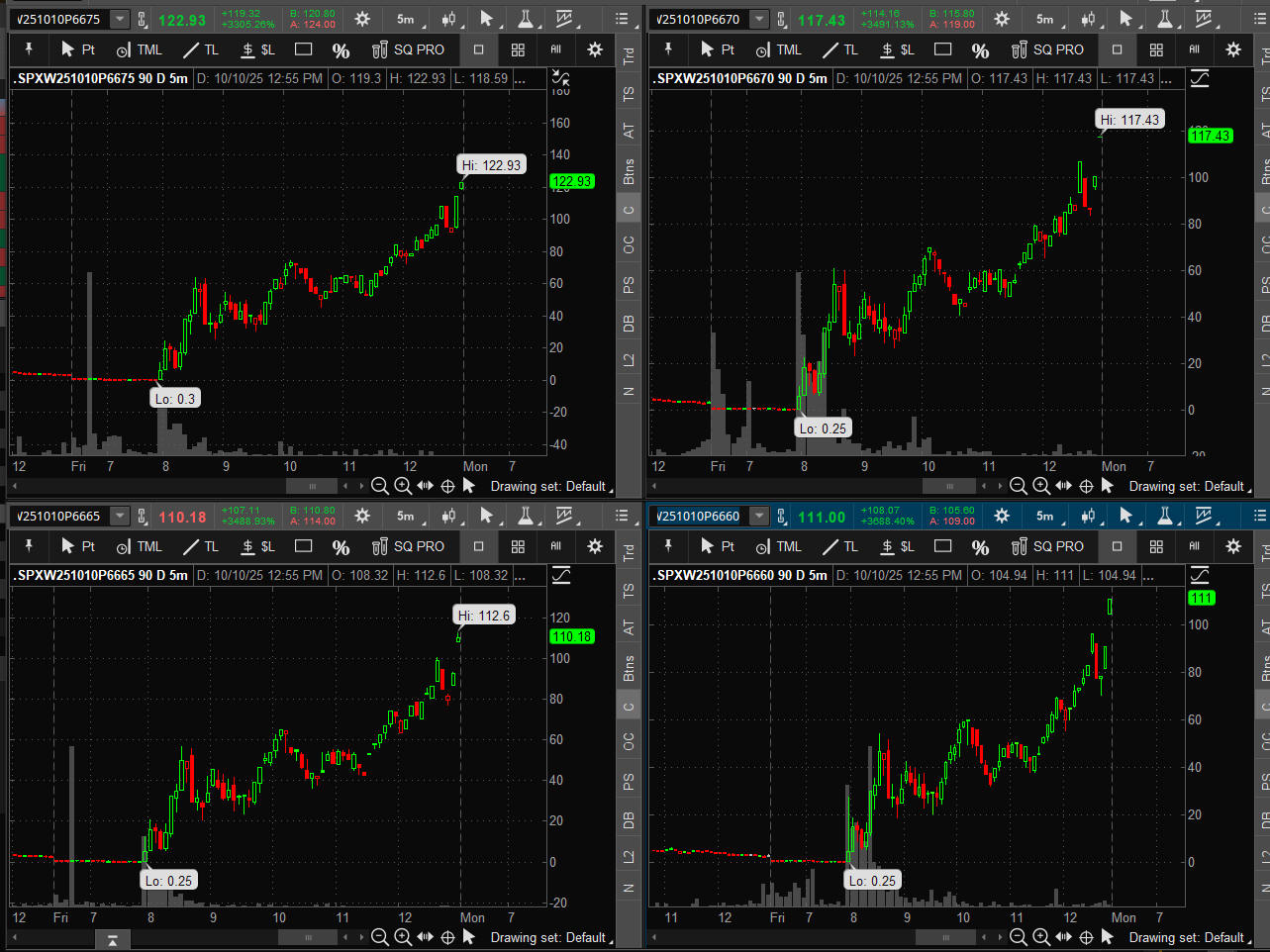Screen dimensions: 1270x952
Task: Open studies flask in P6675 chart
Action: click(x=526, y=19)
